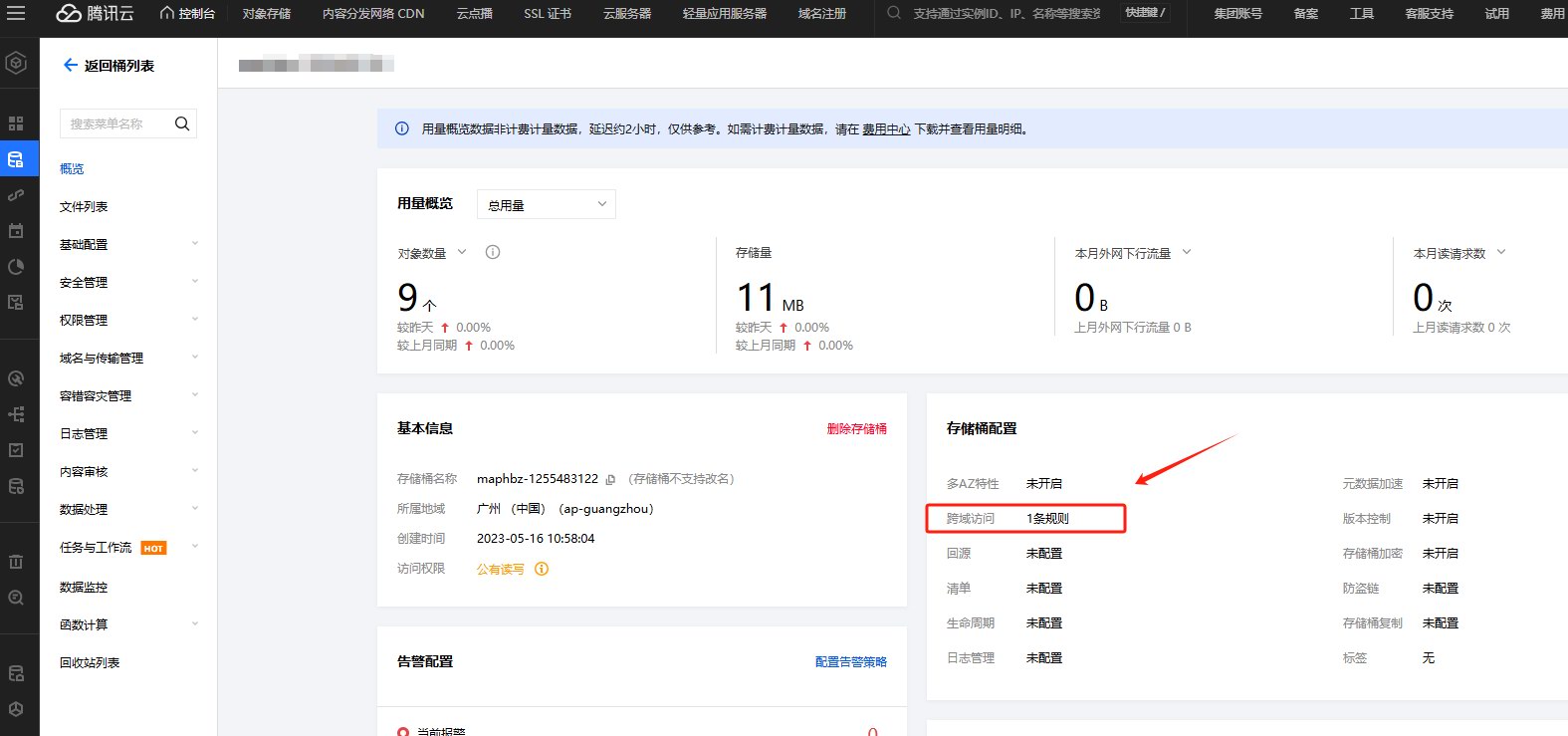Click the info icon next to 对象数量

pyautogui.click(x=492, y=252)
